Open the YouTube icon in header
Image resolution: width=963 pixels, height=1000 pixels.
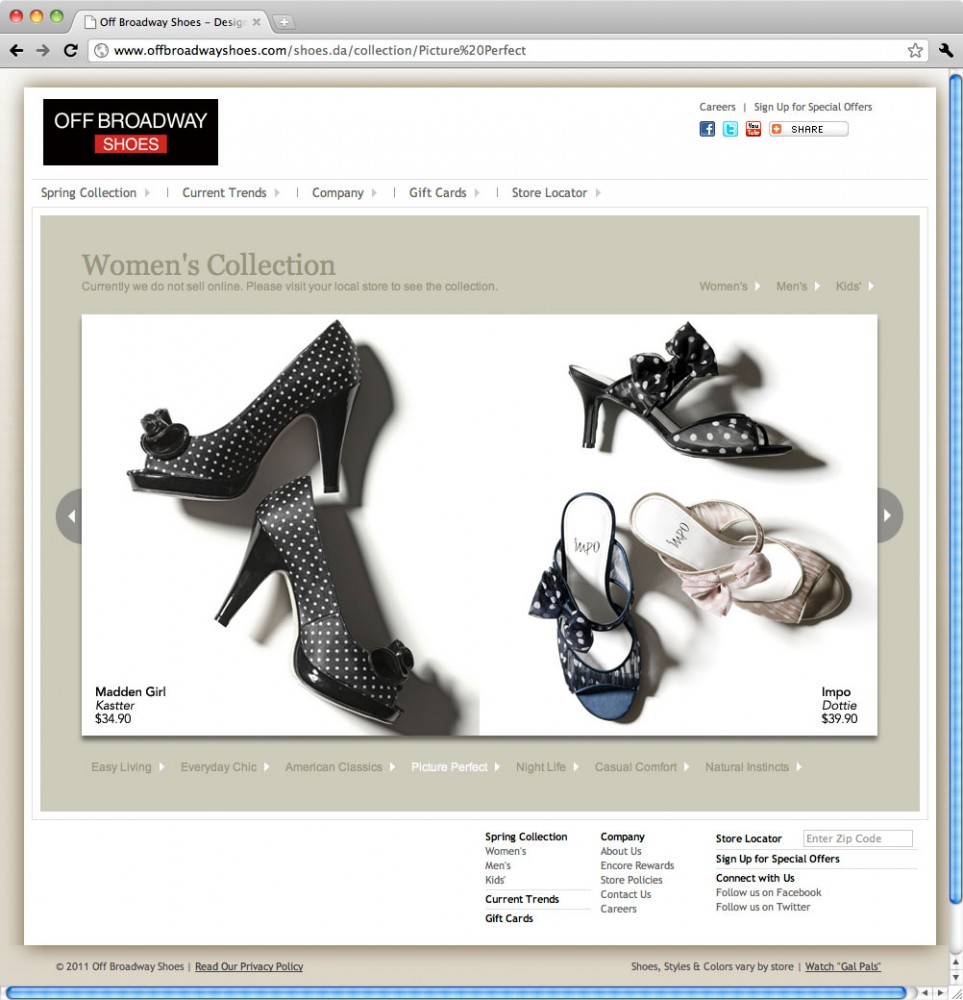(753, 129)
